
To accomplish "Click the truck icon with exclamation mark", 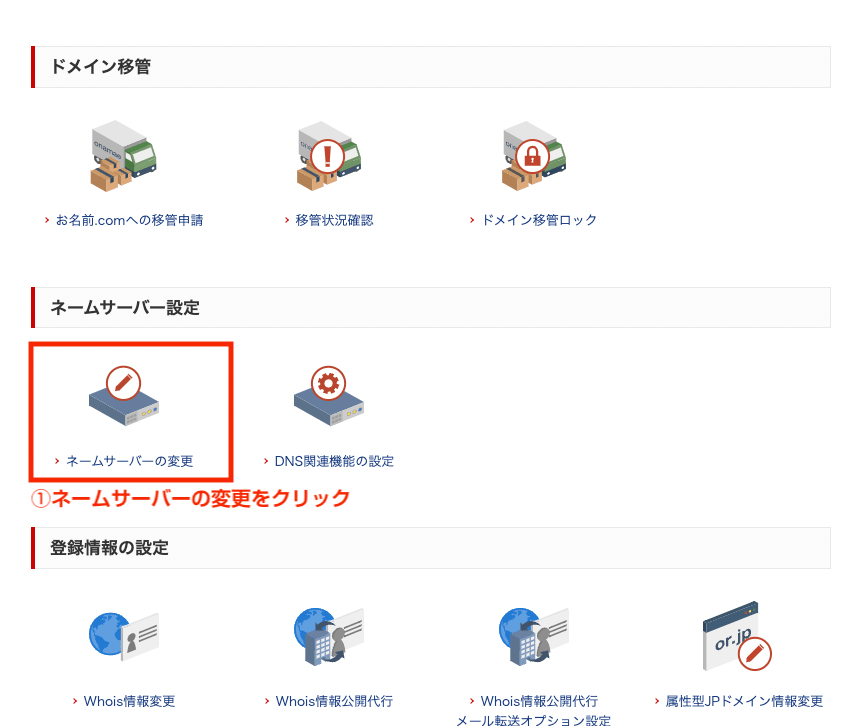I will click(x=329, y=157).
